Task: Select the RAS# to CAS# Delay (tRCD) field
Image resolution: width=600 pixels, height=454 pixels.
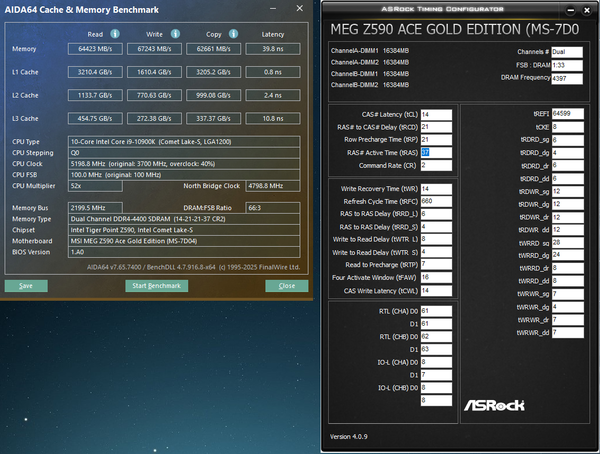Action: (436, 127)
